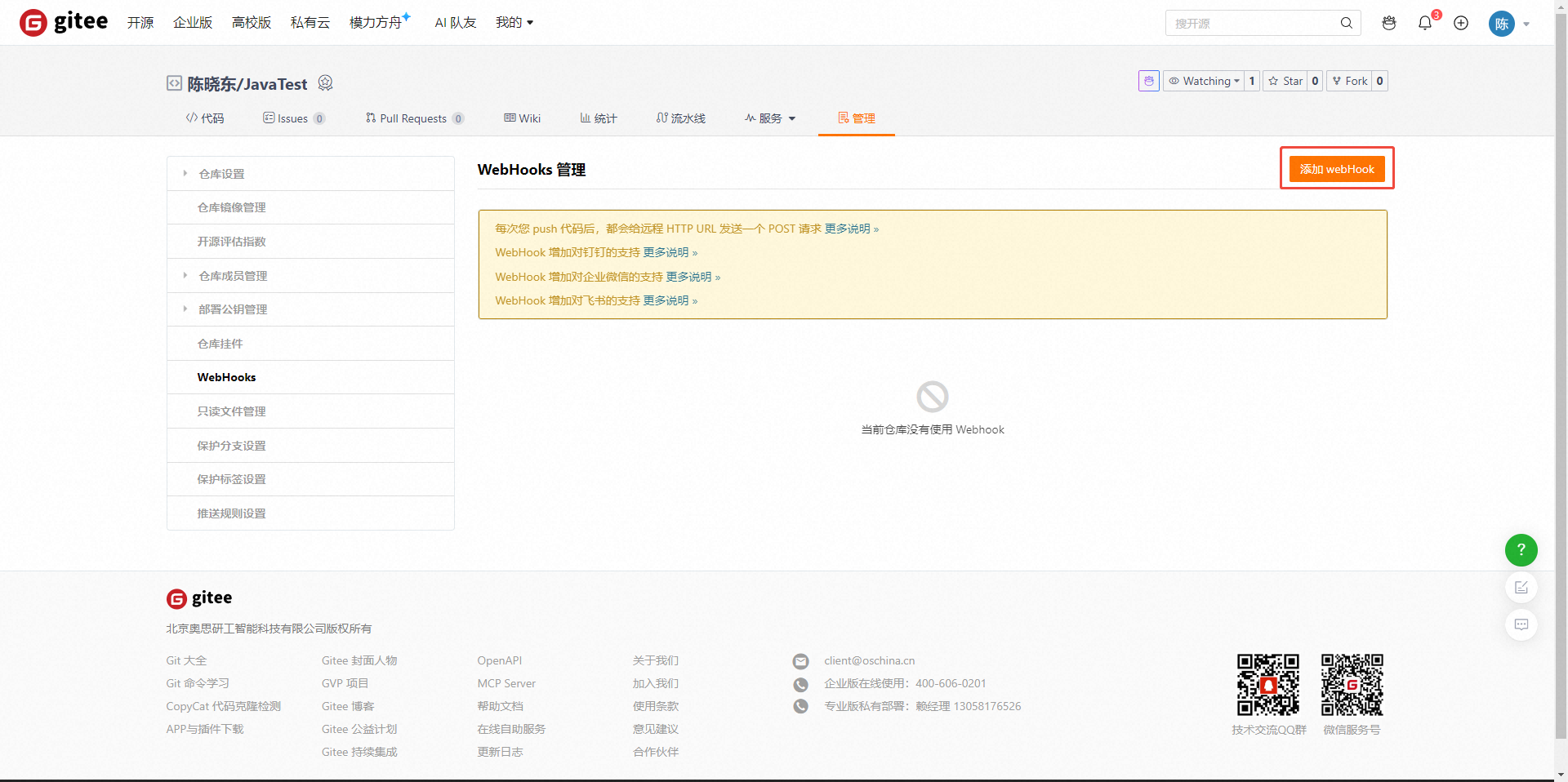Click the search magnifier icon

1346,23
